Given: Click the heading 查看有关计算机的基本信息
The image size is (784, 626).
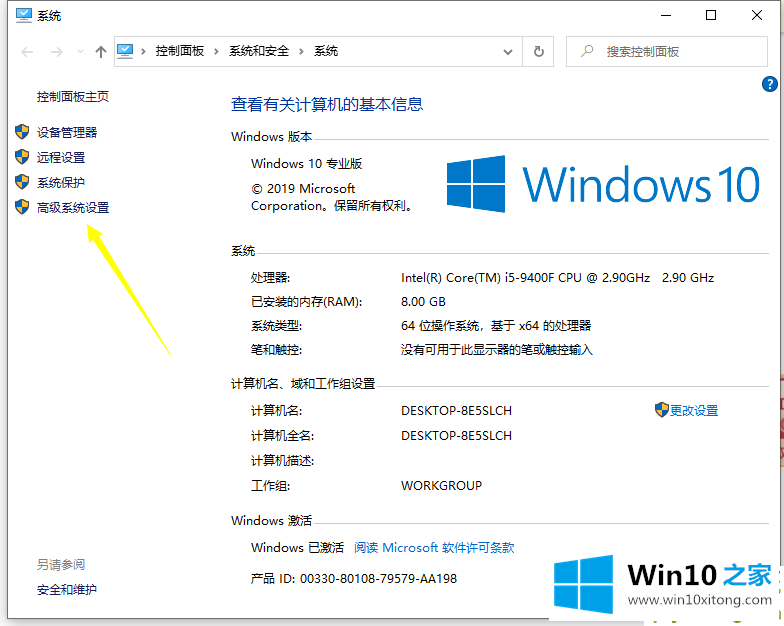Looking at the screenshot, I should click(327, 104).
